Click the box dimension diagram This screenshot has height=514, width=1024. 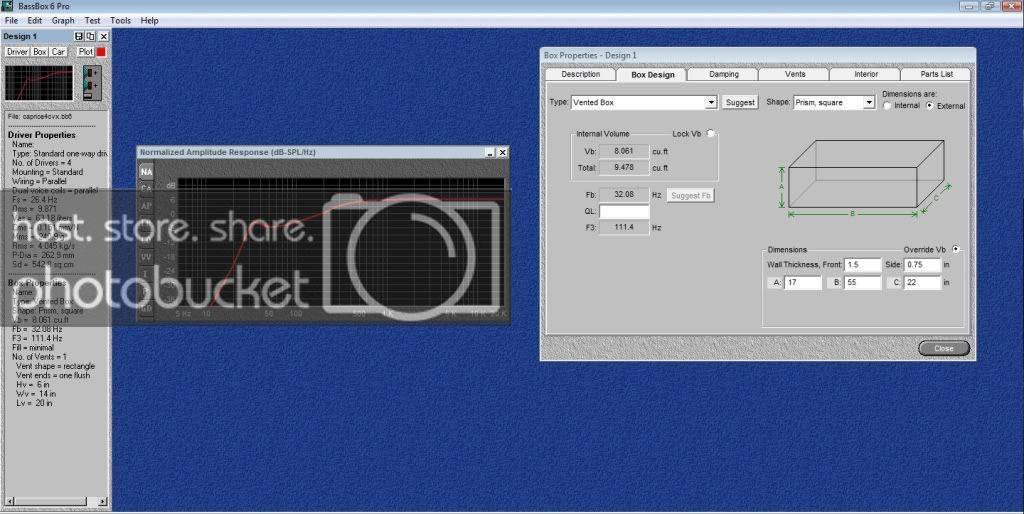[x=865, y=178]
